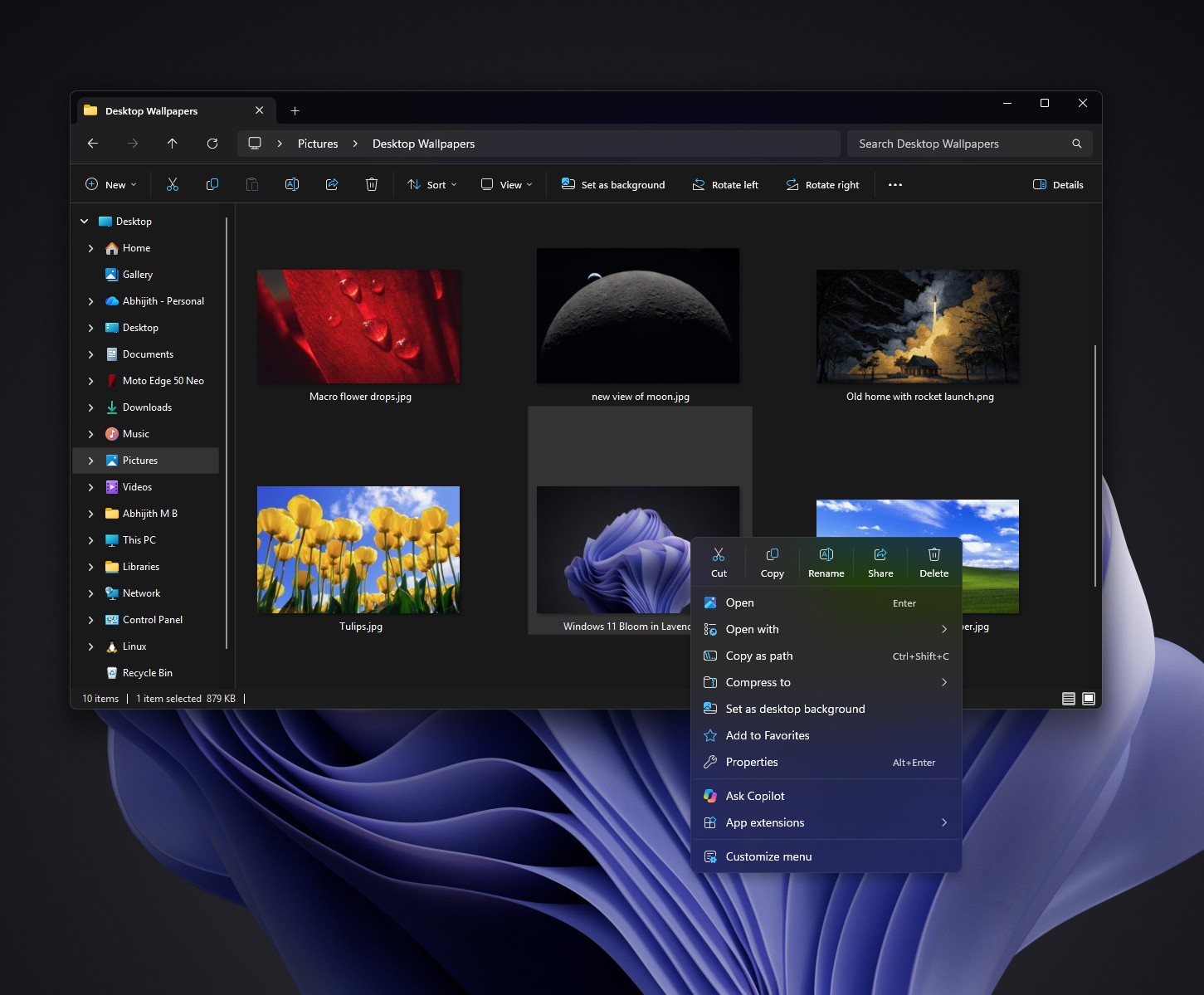1204x995 pixels.
Task: Choose Set as desktop background
Action: pyautogui.click(x=826, y=709)
